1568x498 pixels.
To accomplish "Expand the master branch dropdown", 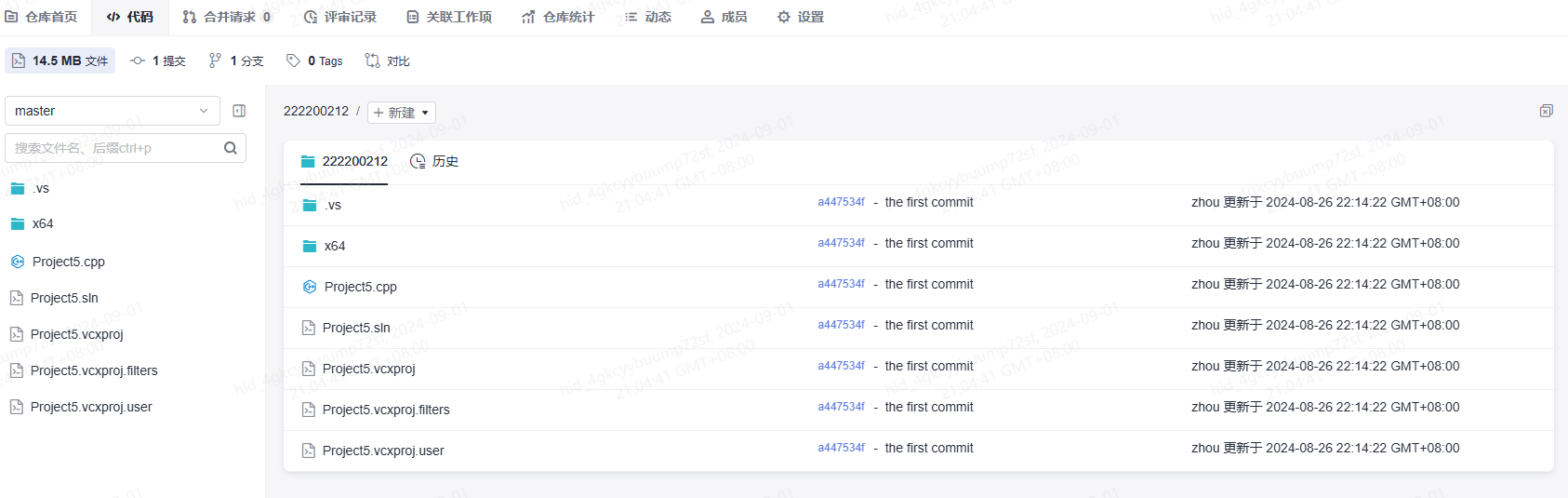I will (x=113, y=111).
